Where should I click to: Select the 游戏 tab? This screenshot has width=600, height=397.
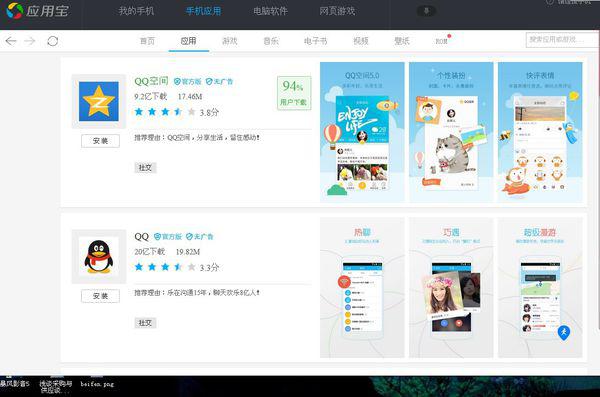tap(230, 41)
